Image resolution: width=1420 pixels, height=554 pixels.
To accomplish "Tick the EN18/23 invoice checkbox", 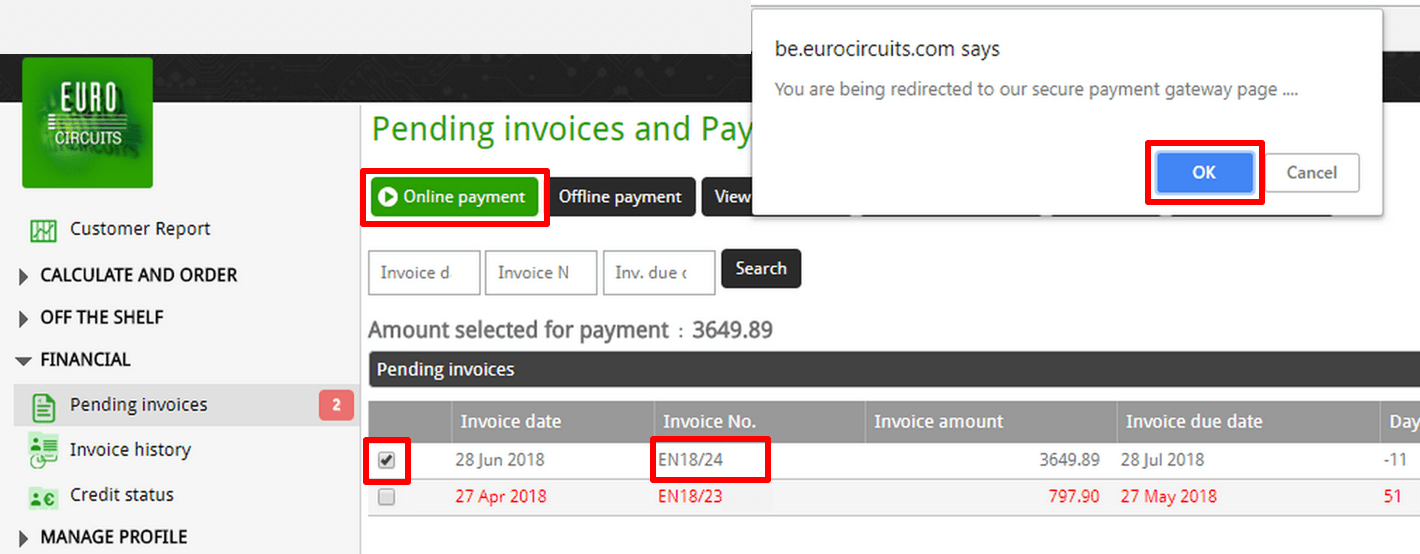I will coord(387,497).
